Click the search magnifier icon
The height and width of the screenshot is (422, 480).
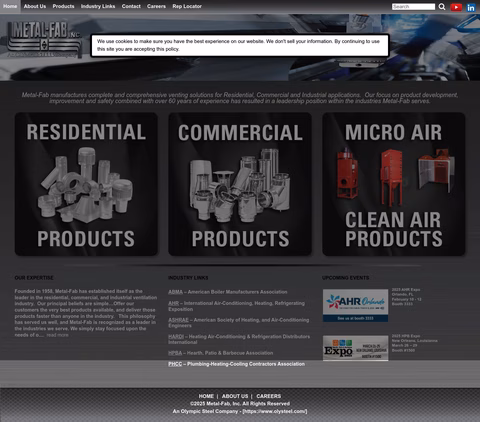442,7
